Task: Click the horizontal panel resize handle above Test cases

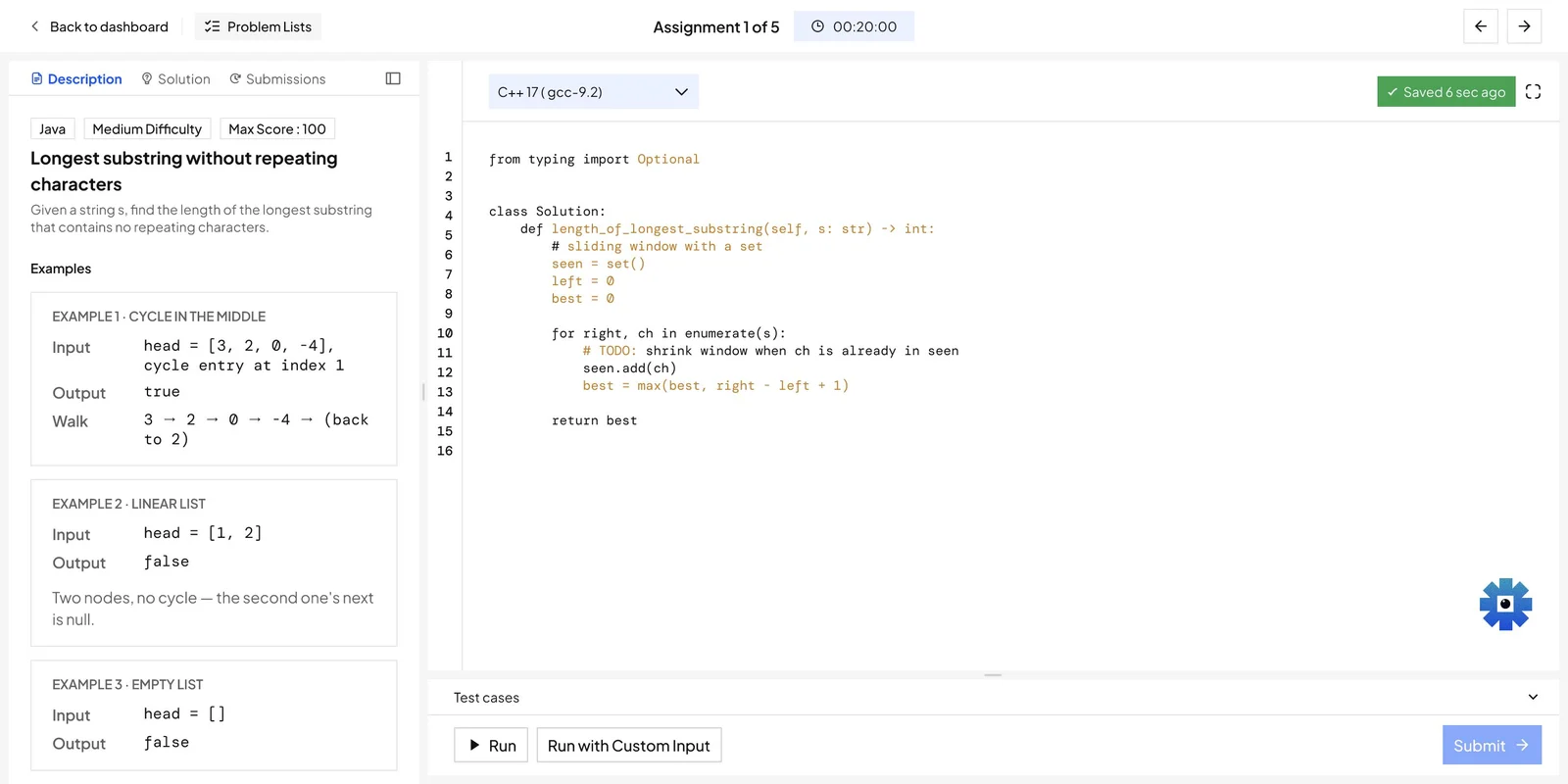Action: 993,675
